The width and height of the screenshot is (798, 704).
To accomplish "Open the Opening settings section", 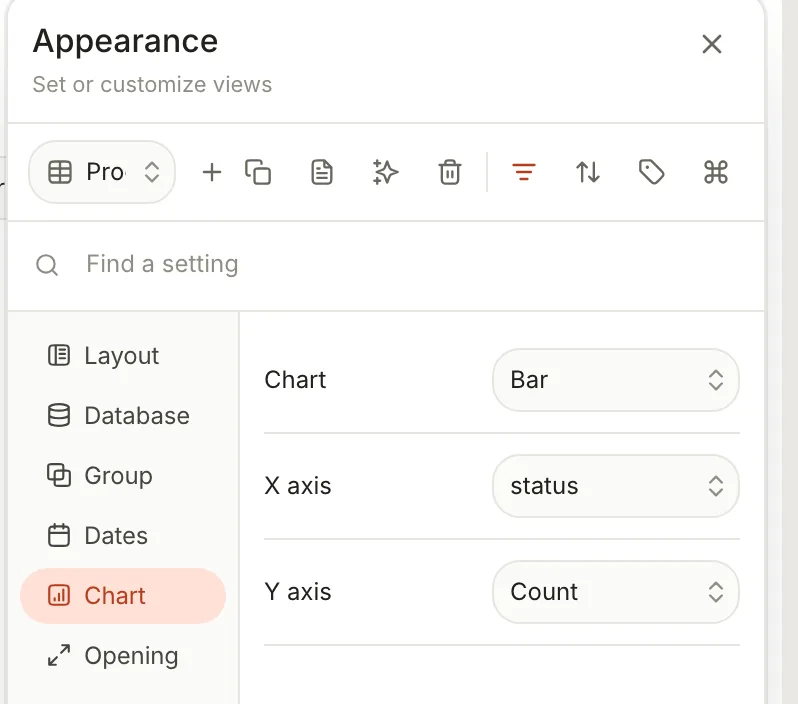I will [x=123, y=656].
